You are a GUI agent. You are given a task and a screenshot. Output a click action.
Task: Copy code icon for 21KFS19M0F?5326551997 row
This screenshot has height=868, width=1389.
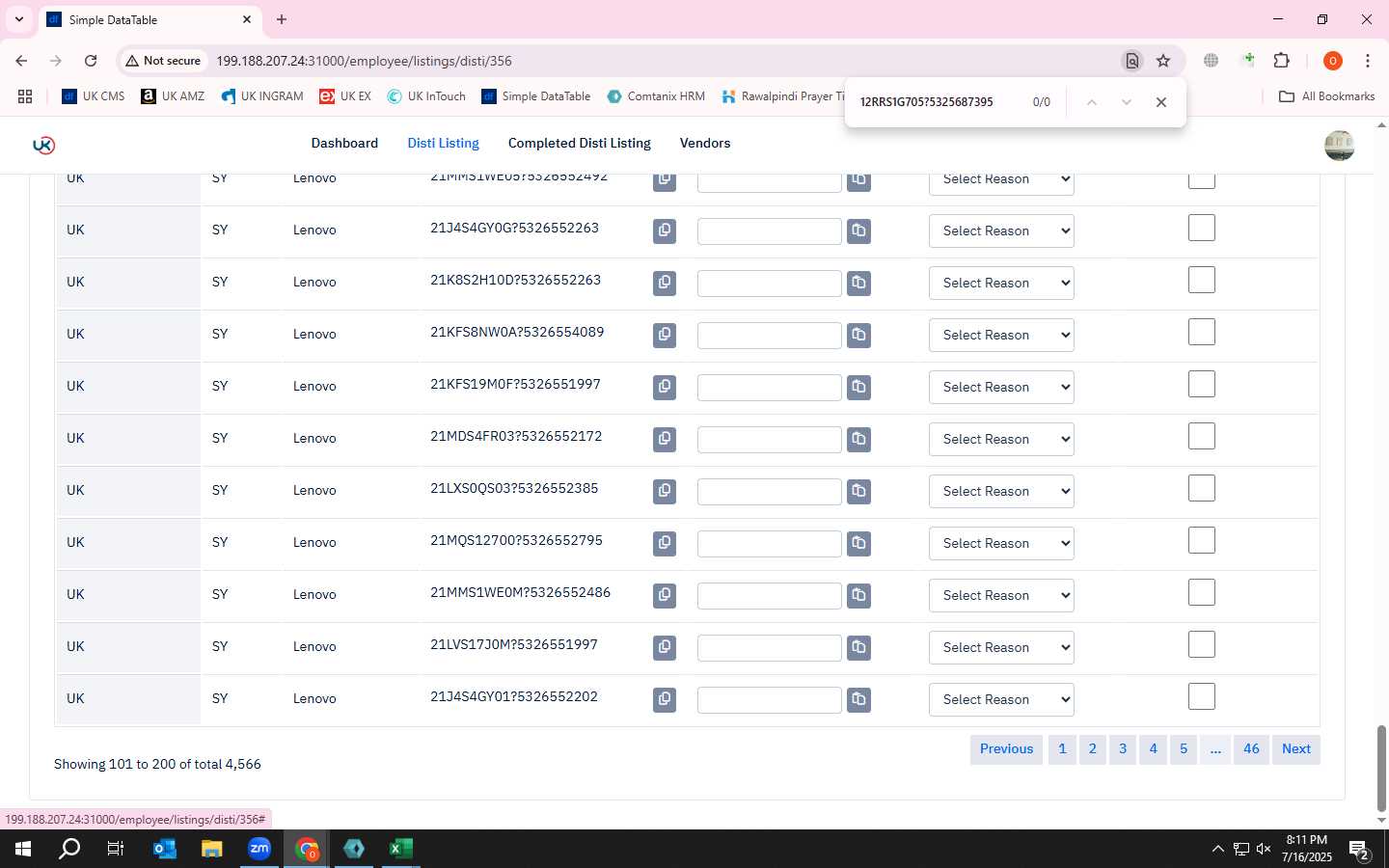(665, 387)
